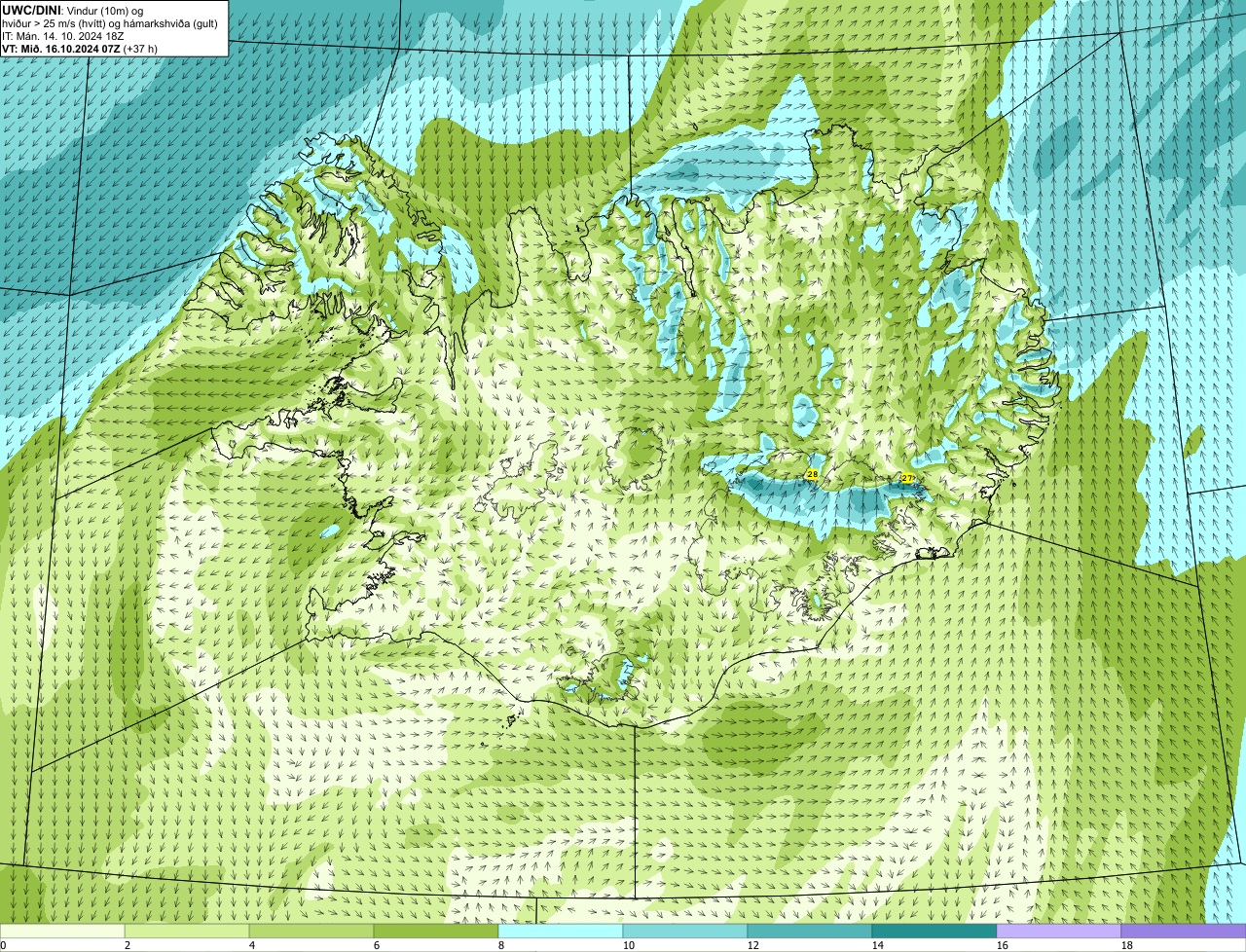Select the 8–10 m/s legend color swatch

click(561, 931)
